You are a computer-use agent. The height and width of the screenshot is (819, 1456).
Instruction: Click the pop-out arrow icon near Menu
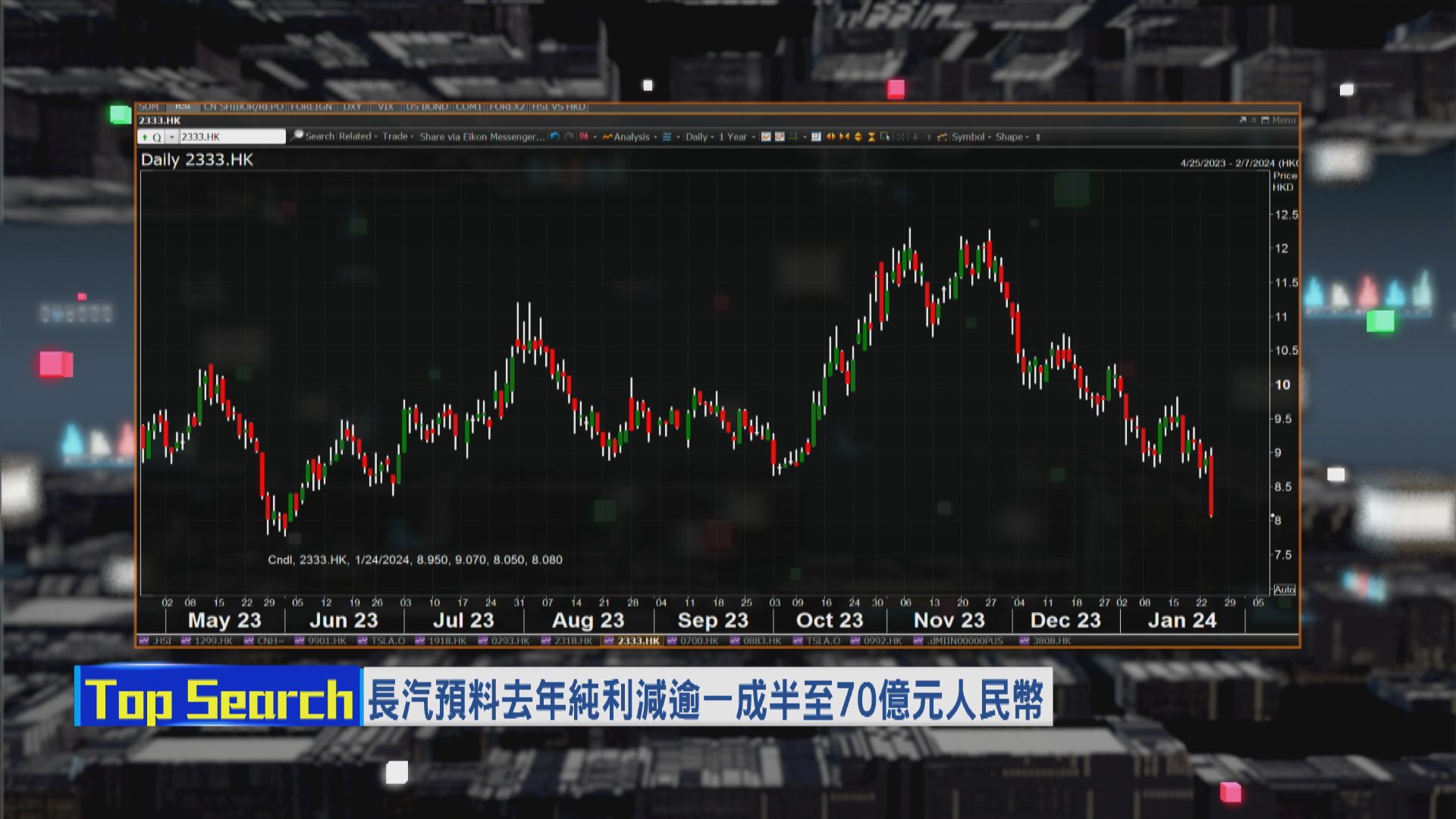pyautogui.click(x=1243, y=120)
